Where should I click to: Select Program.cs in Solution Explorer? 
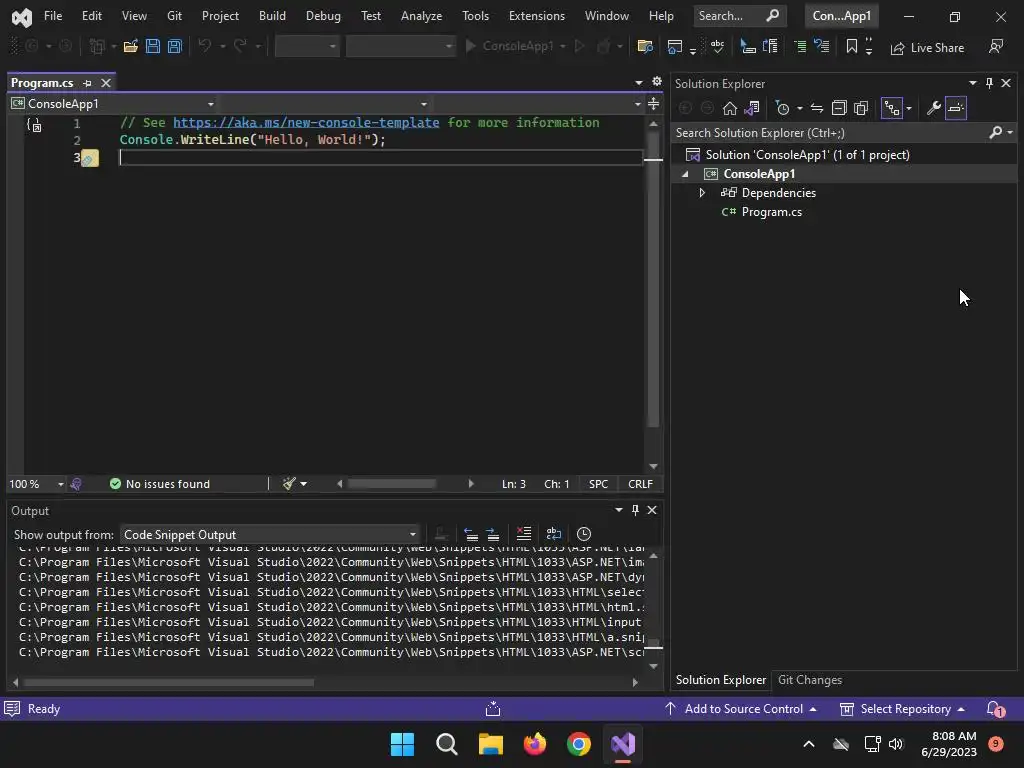pos(771,212)
